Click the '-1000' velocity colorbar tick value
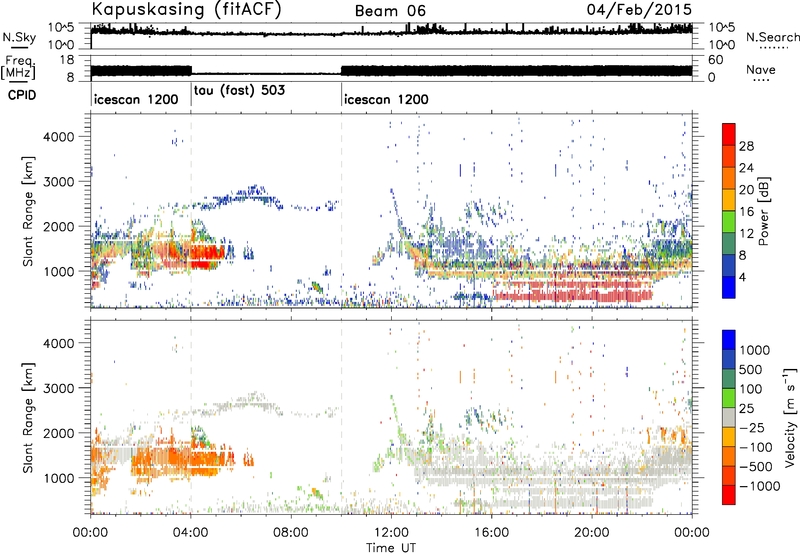 [759, 486]
